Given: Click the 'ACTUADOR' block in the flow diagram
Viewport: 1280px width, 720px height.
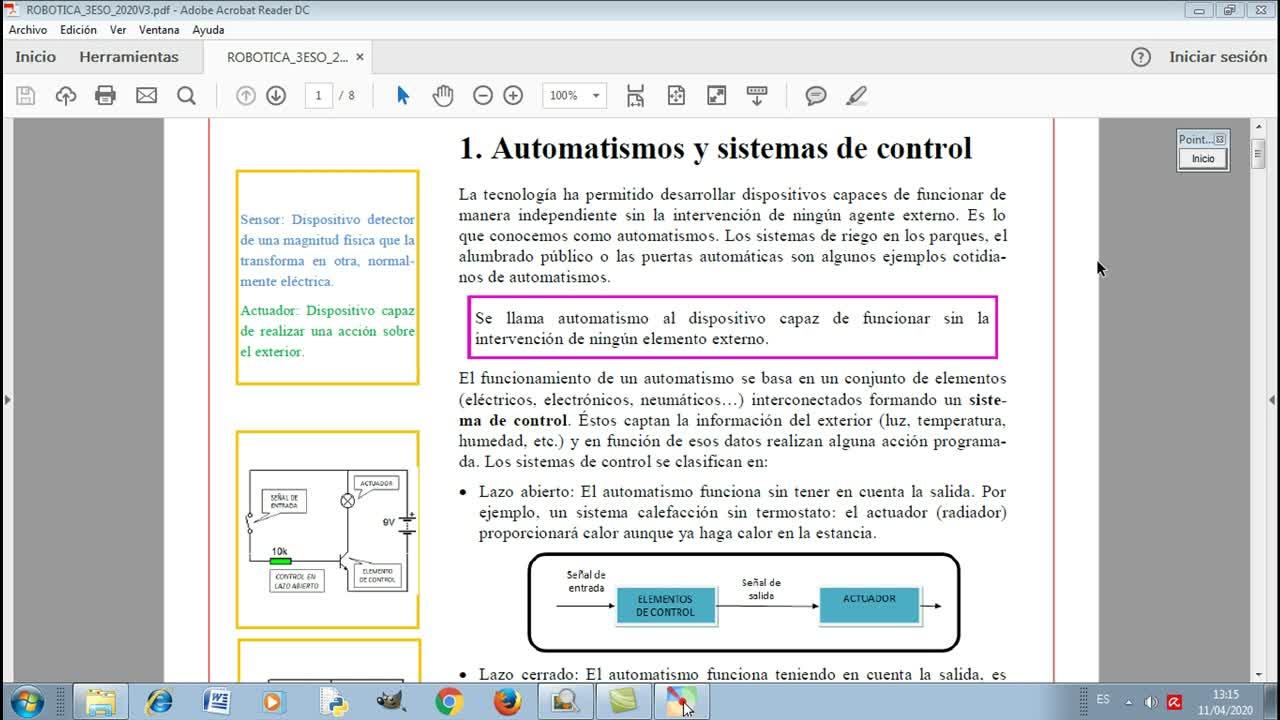Looking at the screenshot, I should pyautogui.click(x=869, y=604).
